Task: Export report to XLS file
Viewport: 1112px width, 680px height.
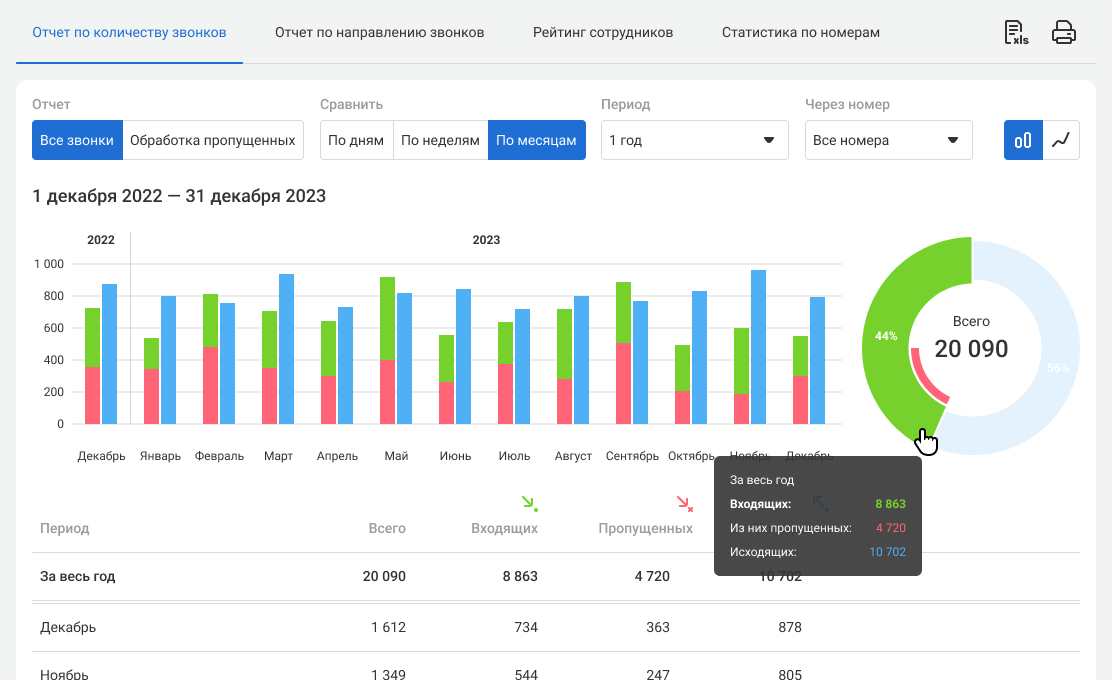Action: click(x=1016, y=33)
